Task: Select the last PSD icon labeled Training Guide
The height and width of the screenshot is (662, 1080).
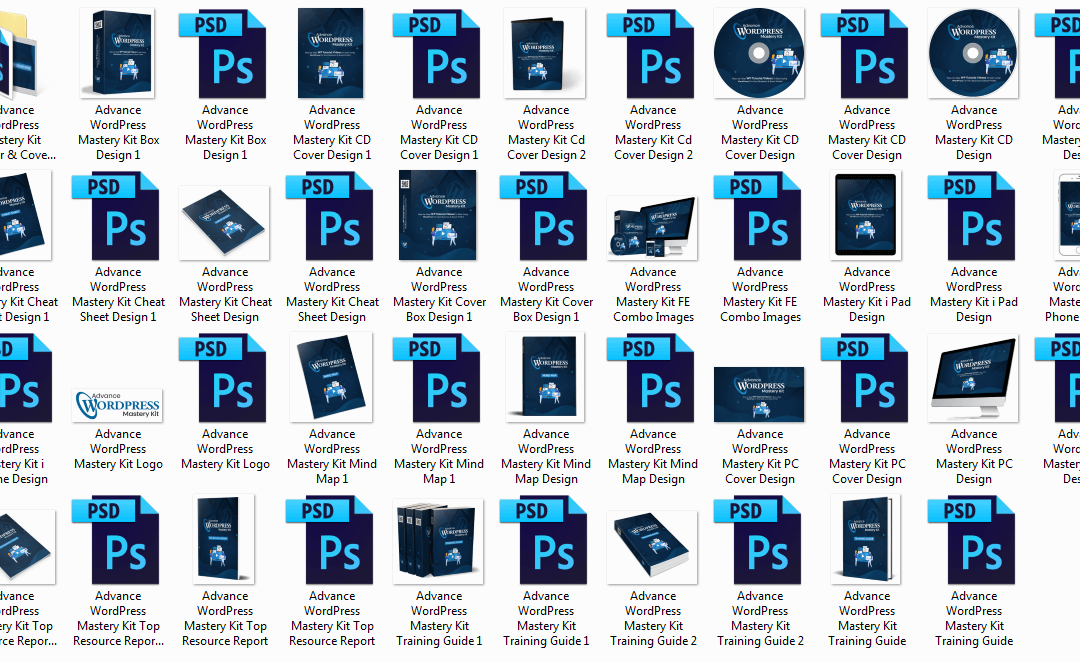Action: [973, 539]
